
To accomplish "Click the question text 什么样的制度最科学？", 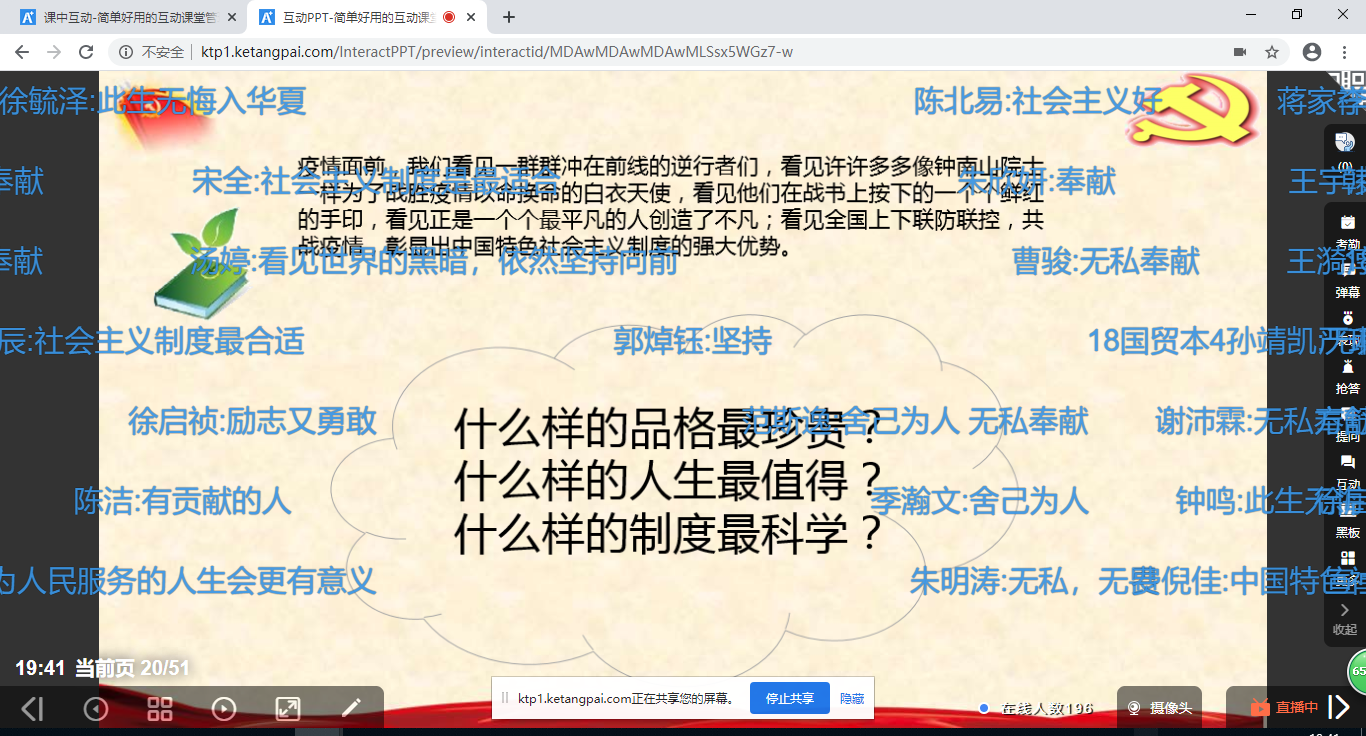I will point(669,535).
